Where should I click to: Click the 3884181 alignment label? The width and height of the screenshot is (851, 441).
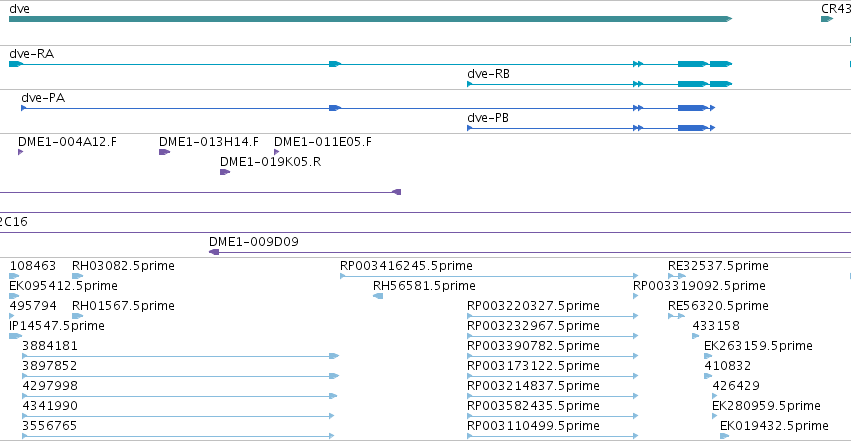pyautogui.click(x=50, y=346)
